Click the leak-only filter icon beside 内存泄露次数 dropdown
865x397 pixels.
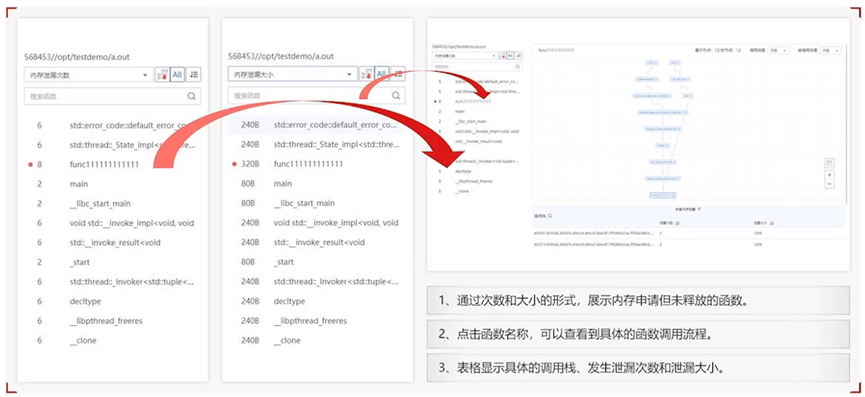(x=162, y=74)
